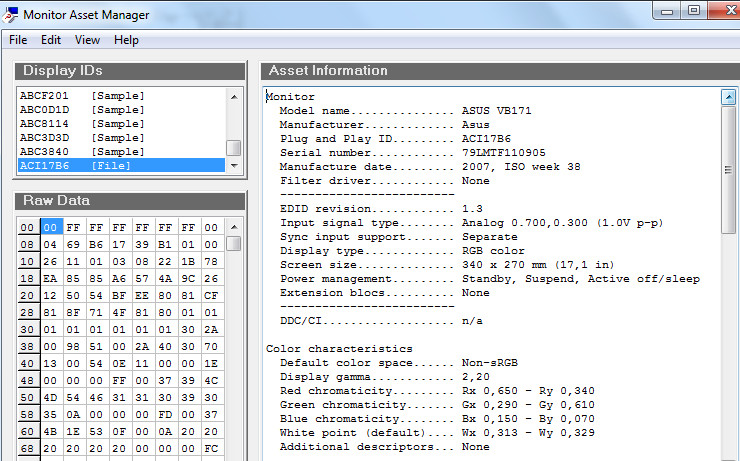
Task: Open the View menu
Action: tap(87, 40)
